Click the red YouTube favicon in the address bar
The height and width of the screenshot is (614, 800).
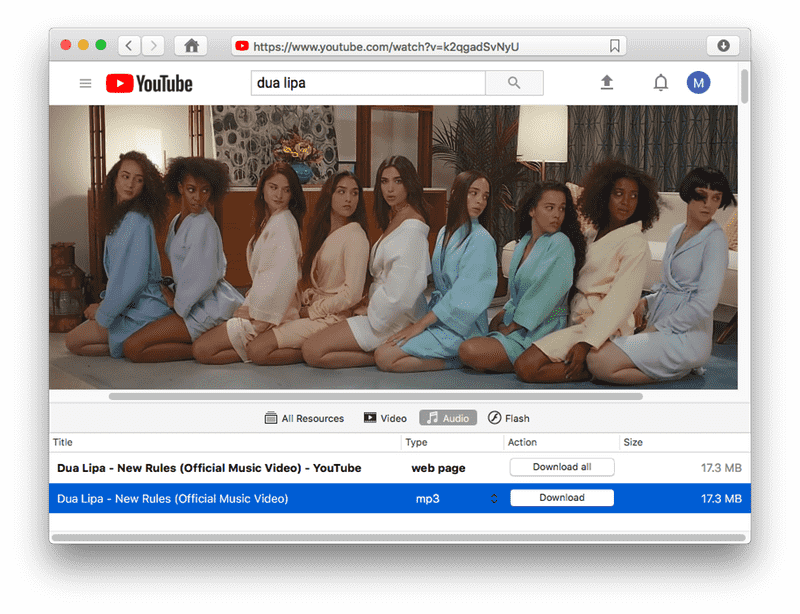click(x=242, y=46)
